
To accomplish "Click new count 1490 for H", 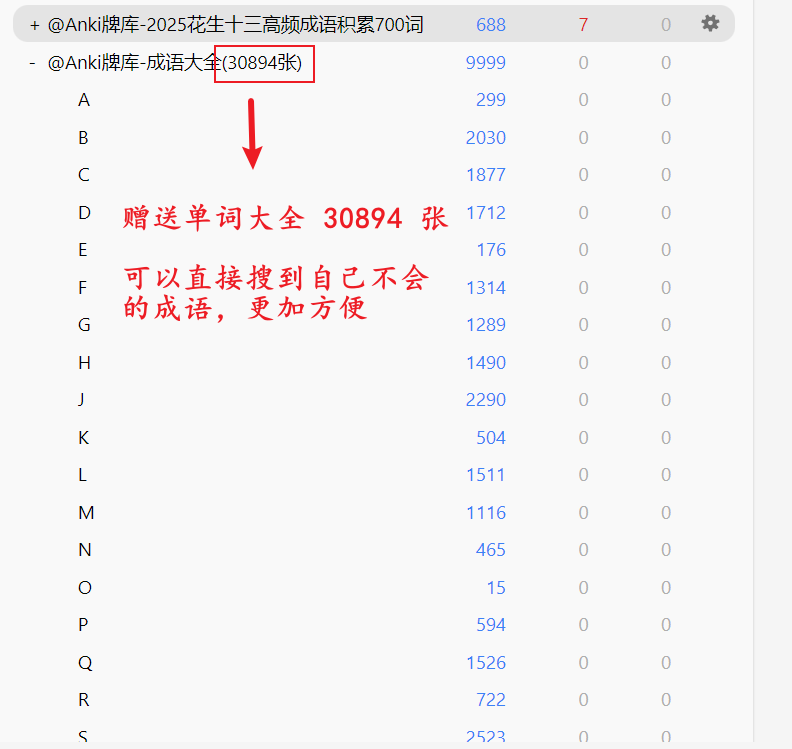I will pos(485,363).
